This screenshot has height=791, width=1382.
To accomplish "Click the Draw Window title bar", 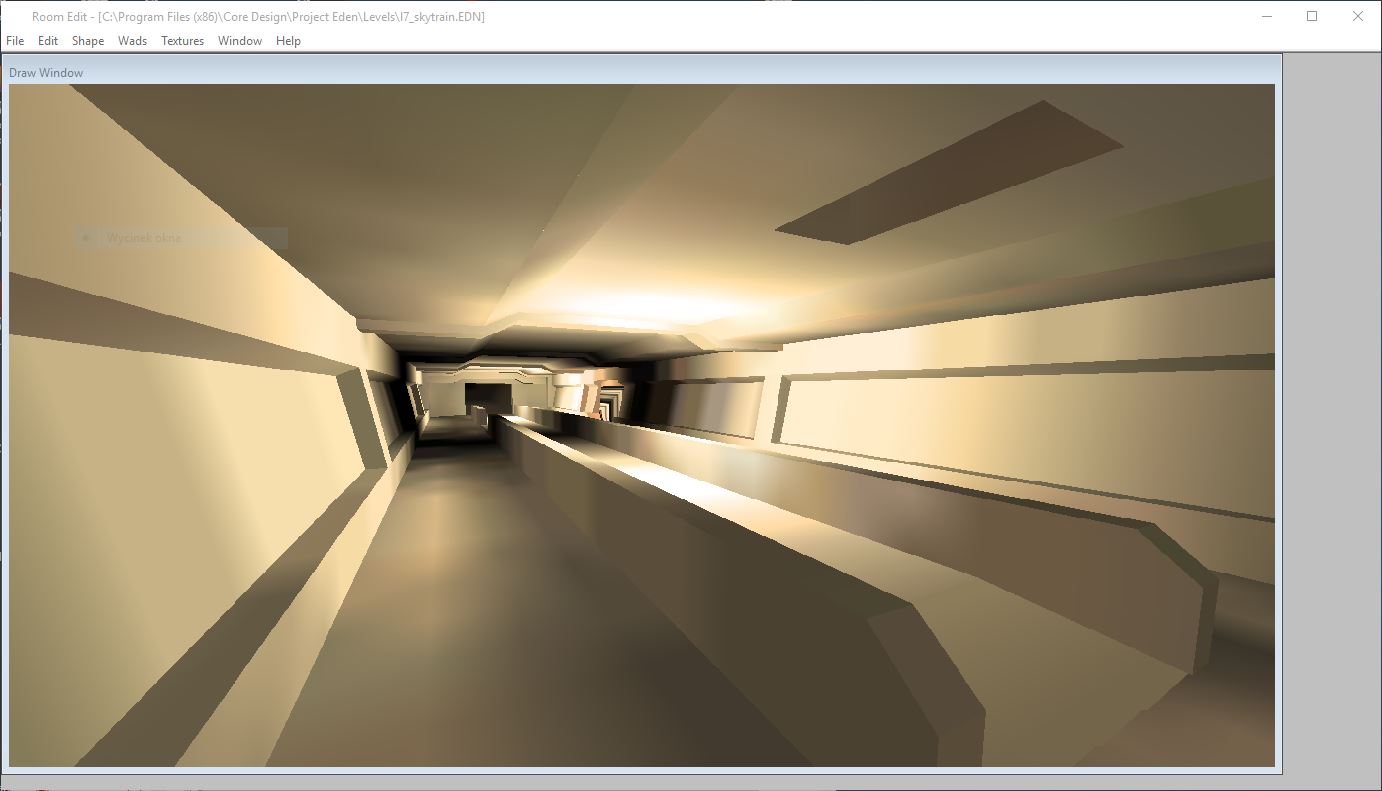I will click(642, 72).
